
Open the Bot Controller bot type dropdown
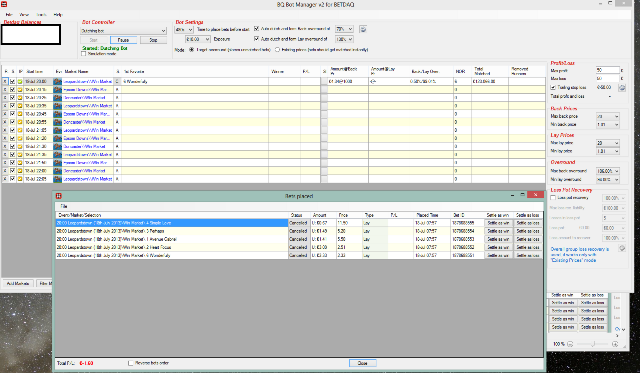point(123,31)
